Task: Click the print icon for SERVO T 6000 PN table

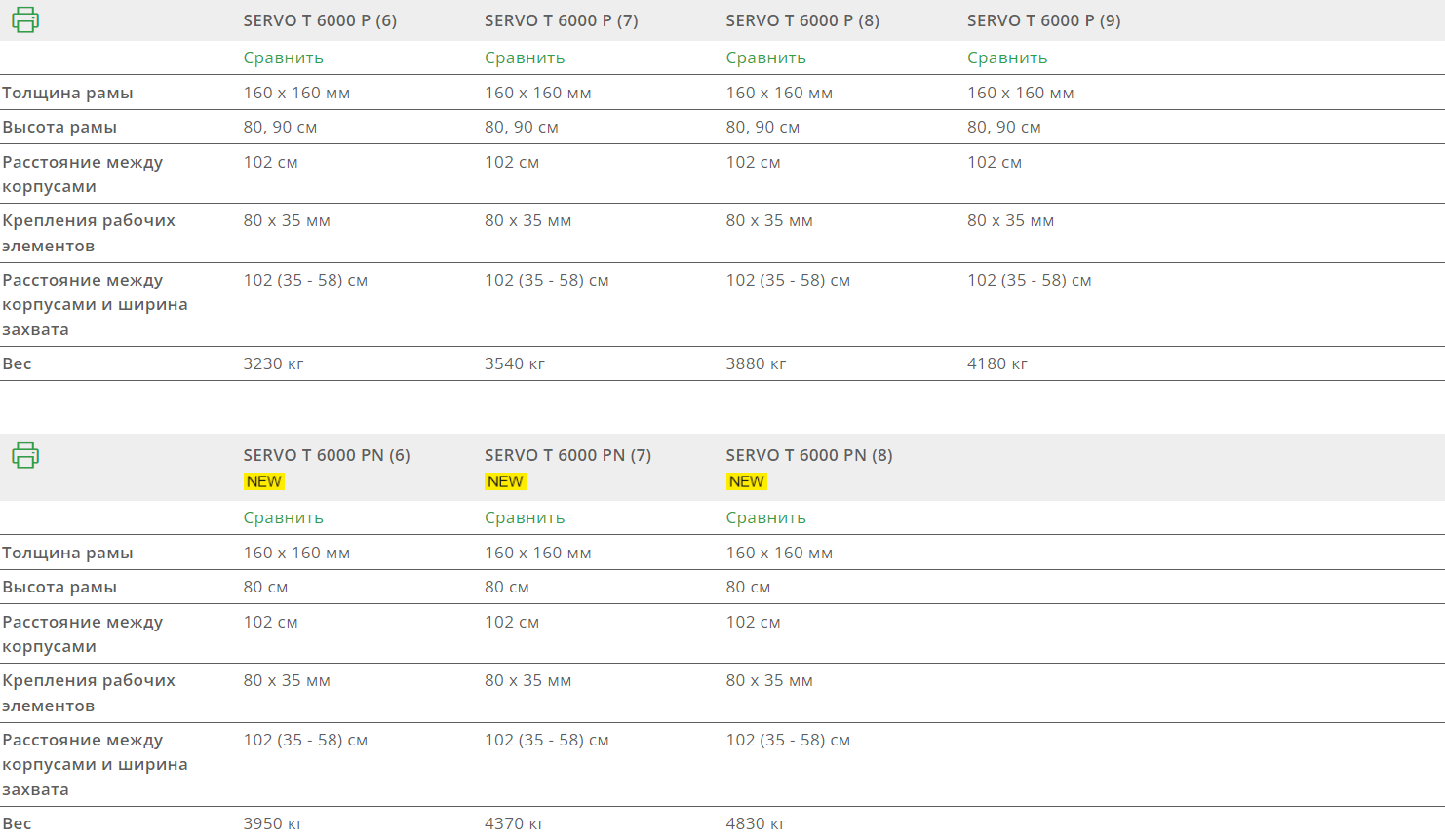Action: click(25, 455)
